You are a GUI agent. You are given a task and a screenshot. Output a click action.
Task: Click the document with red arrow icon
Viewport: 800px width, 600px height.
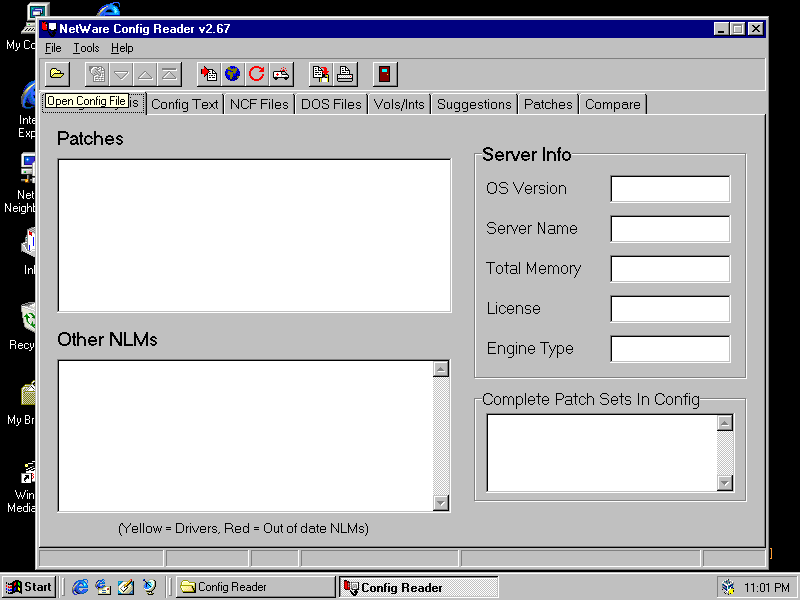pyautogui.click(x=209, y=73)
